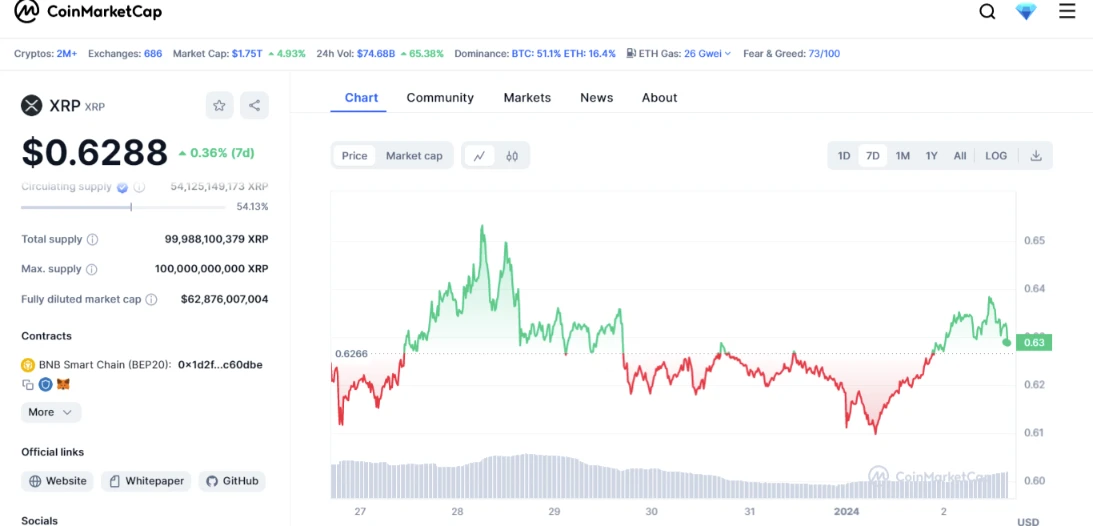Screen dimensions: 1093x526
Task: Click the green end dot of the price line
Action: coord(1007,342)
